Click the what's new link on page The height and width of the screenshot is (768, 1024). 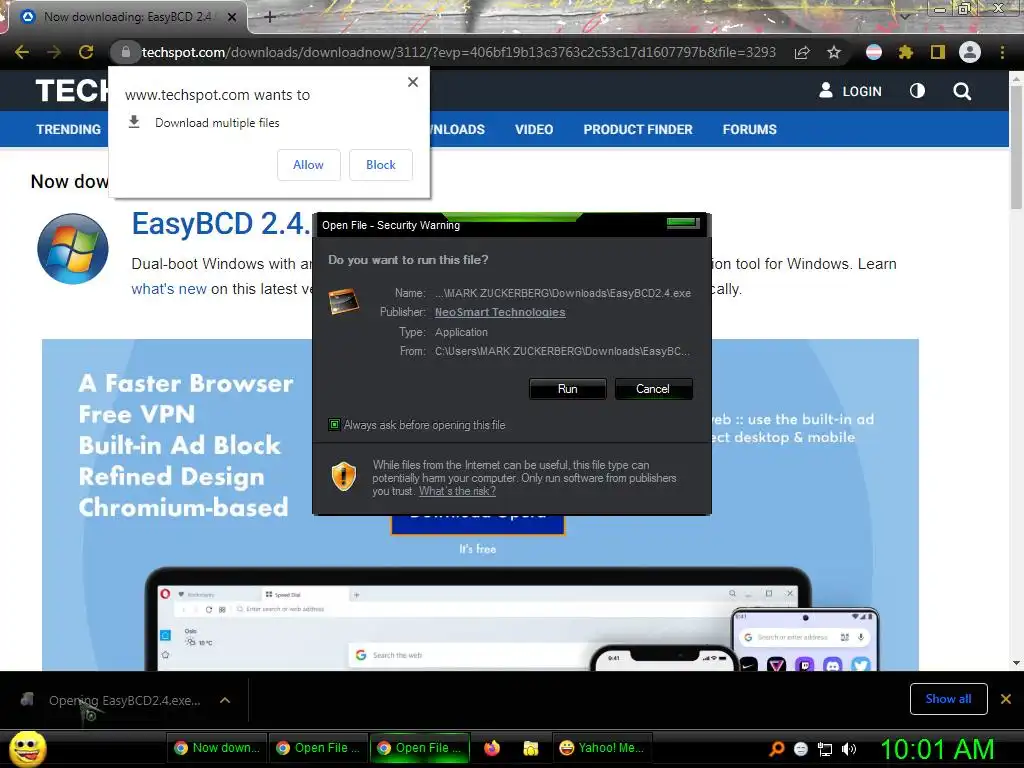168,289
